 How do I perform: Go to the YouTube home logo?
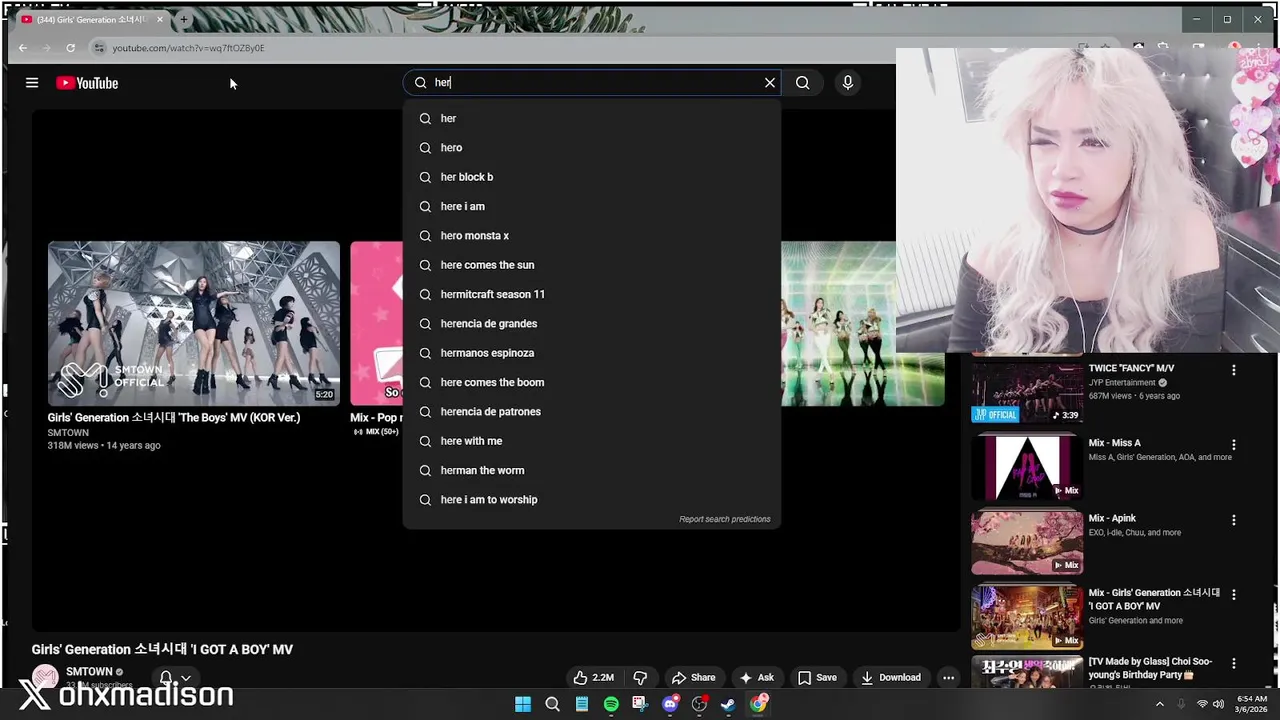[x=87, y=83]
